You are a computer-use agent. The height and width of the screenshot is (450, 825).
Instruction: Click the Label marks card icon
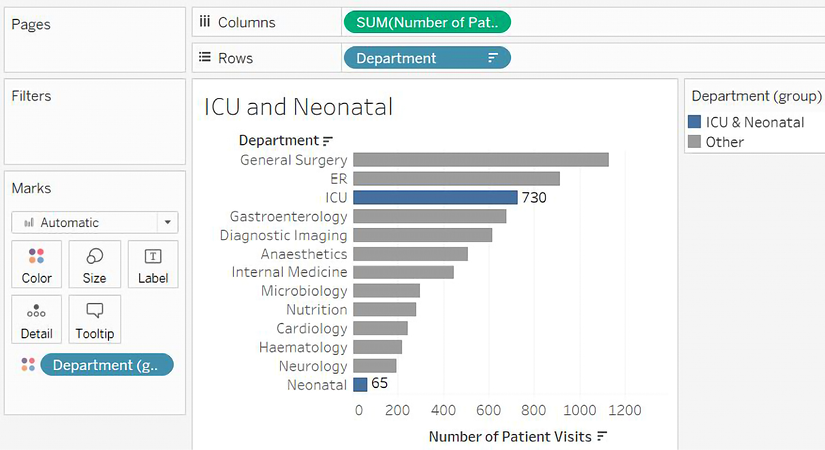tap(153, 264)
